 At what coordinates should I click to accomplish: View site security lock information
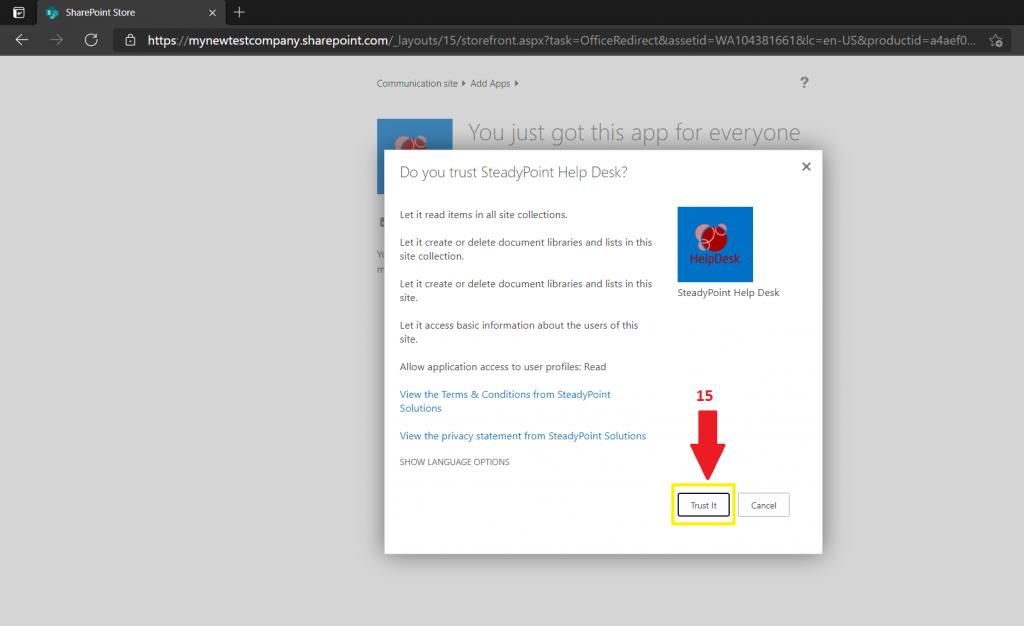(x=131, y=40)
